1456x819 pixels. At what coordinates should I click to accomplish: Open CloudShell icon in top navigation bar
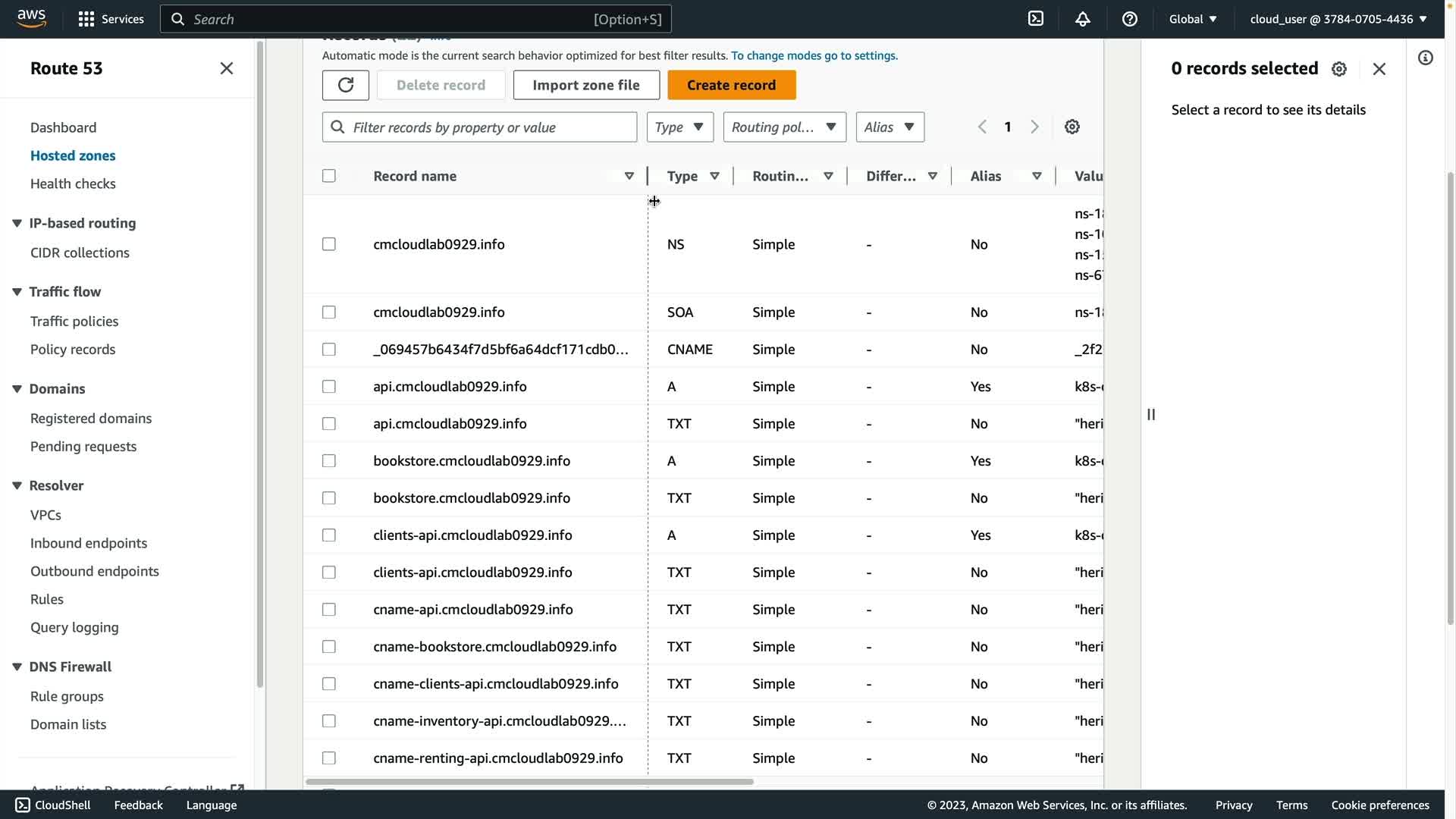pyautogui.click(x=1036, y=19)
